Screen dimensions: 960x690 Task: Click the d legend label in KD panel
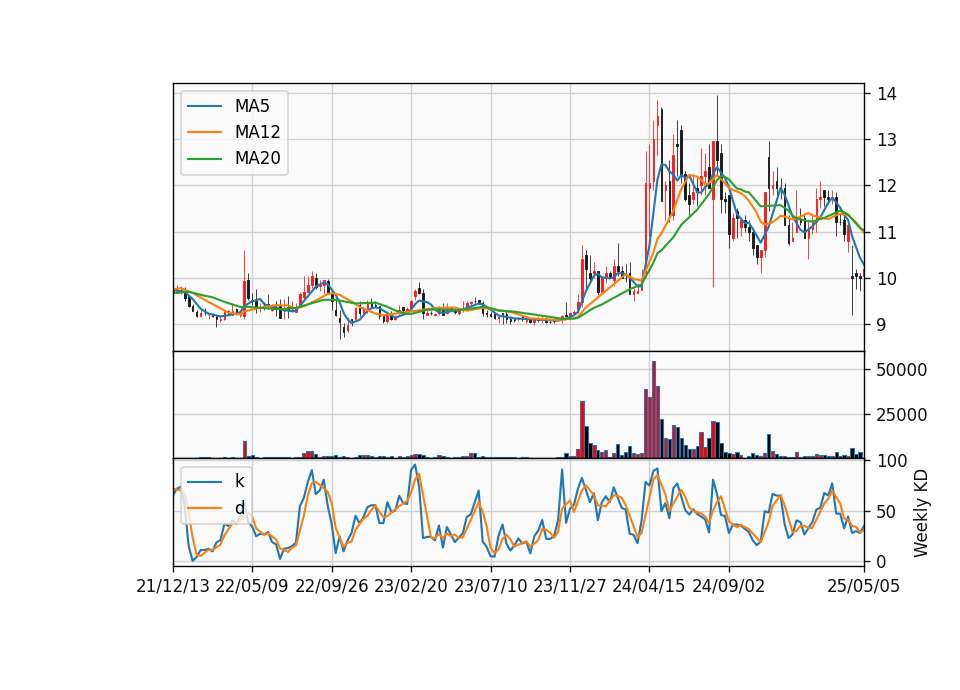pyautogui.click(x=239, y=508)
